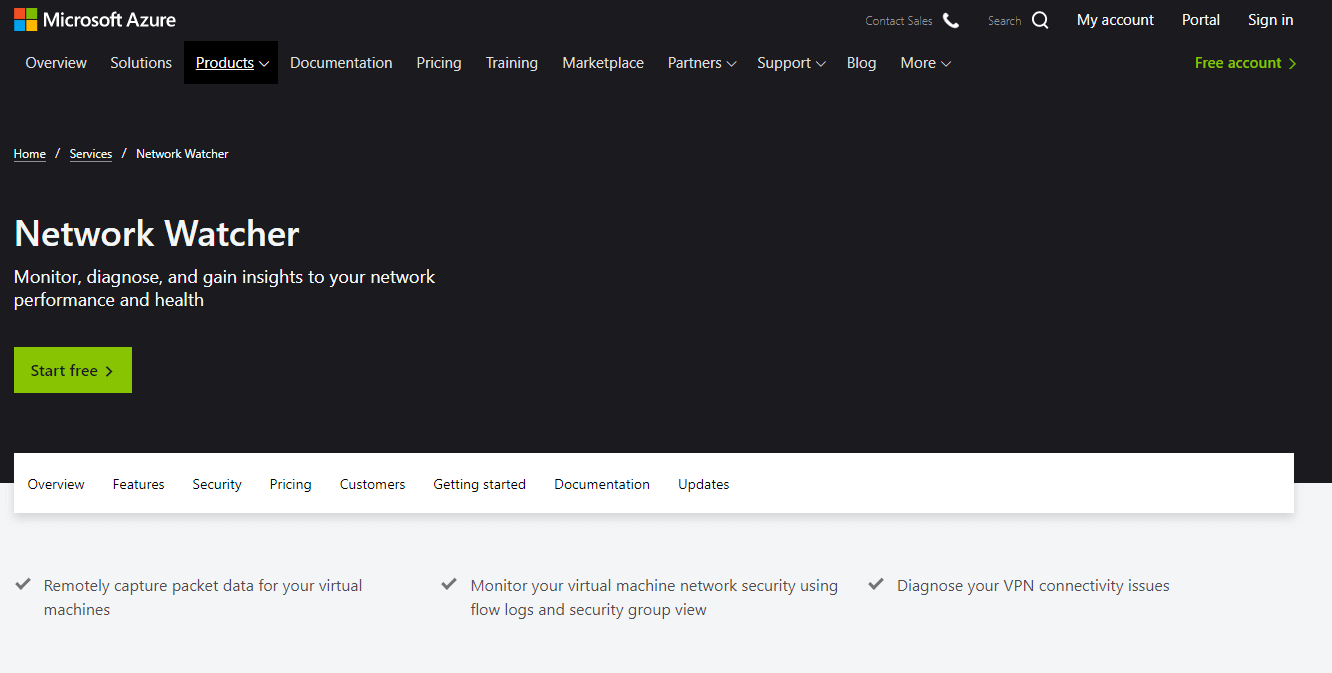This screenshot has height=673, width=1332.
Task: Click the checkmark beside the flow logs feature
Action: coord(449,584)
